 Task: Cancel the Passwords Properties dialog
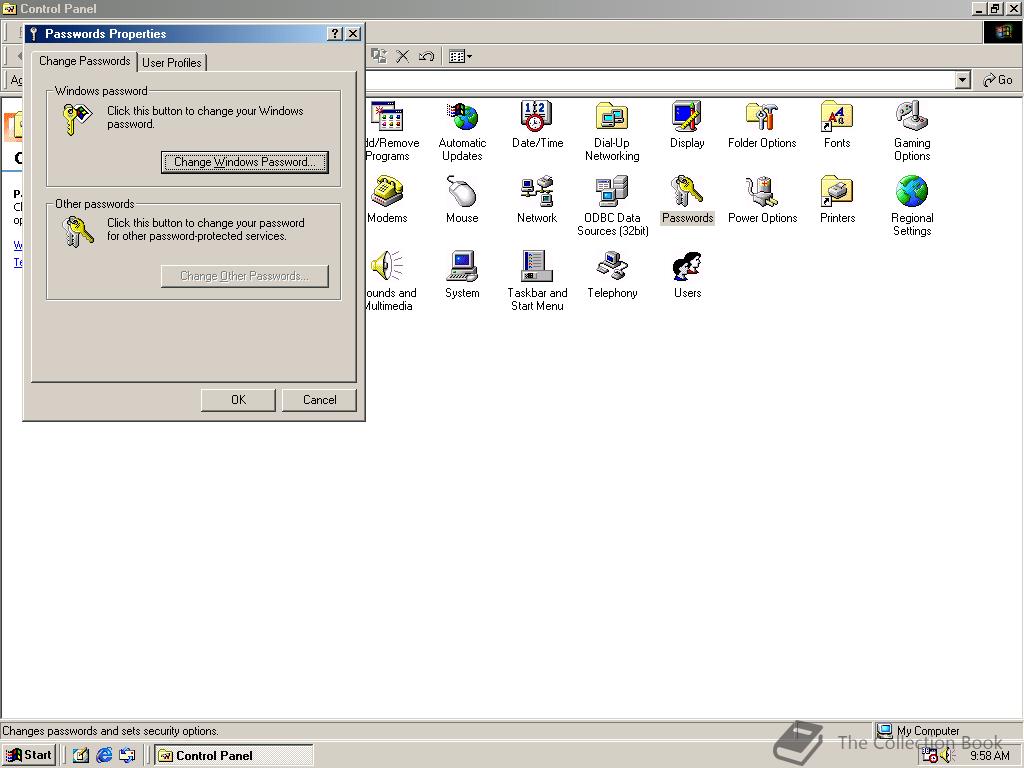319,400
